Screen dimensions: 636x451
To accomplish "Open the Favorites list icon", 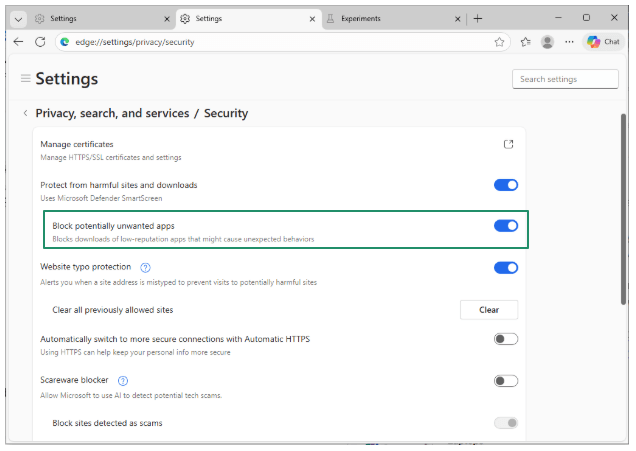I will pyautogui.click(x=525, y=42).
